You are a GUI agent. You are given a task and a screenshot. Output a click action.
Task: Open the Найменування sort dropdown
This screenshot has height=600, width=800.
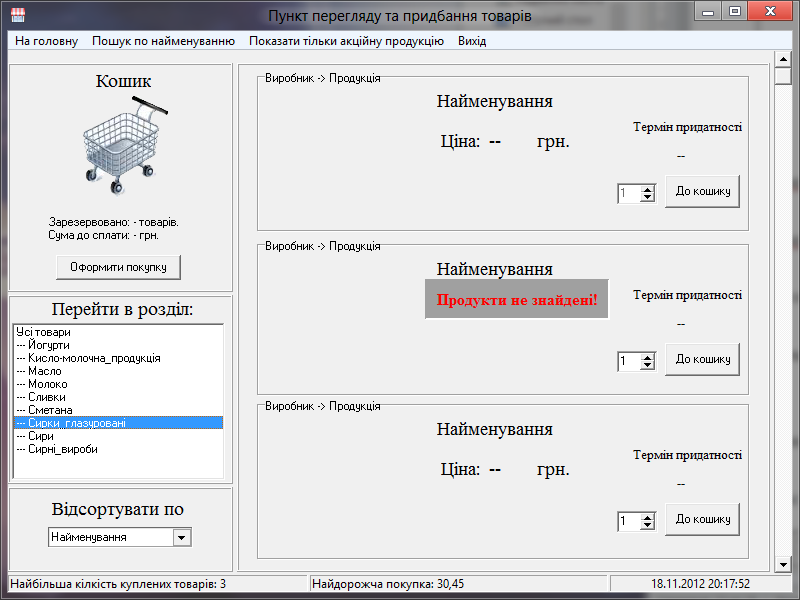point(182,537)
